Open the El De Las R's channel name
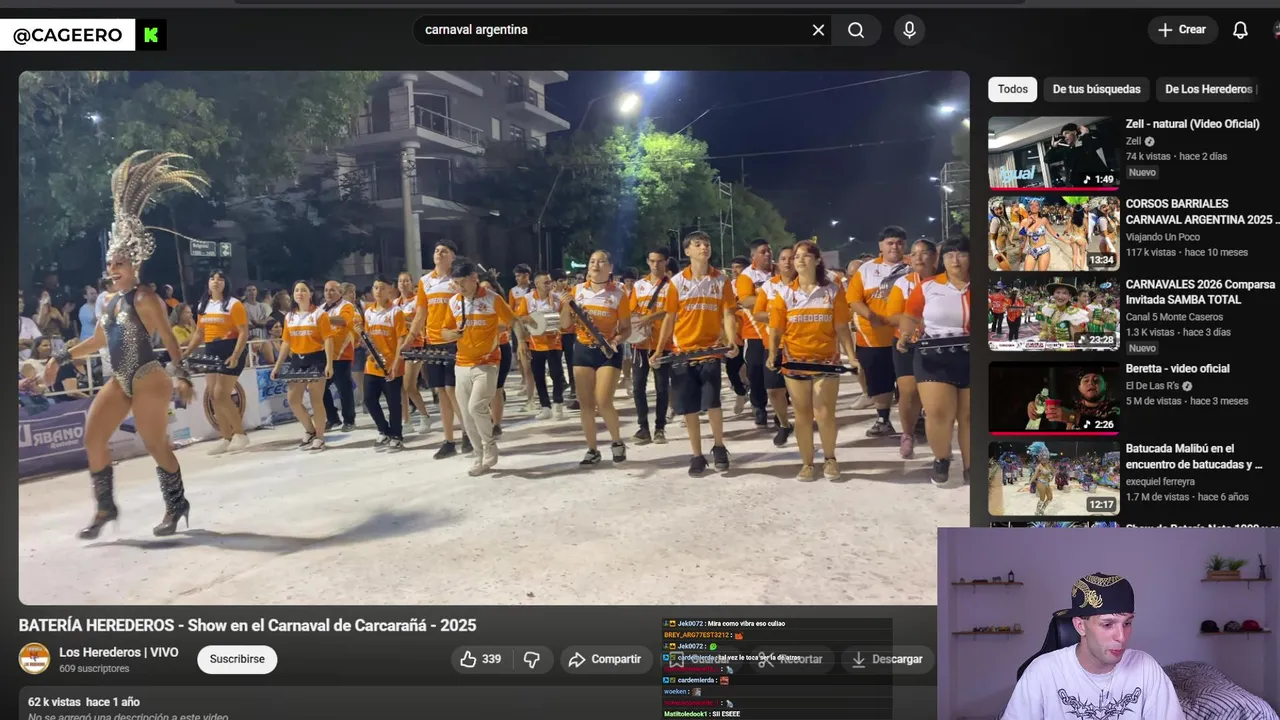The height and width of the screenshot is (720, 1280). pyautogui.click(x=1152, y=386)
